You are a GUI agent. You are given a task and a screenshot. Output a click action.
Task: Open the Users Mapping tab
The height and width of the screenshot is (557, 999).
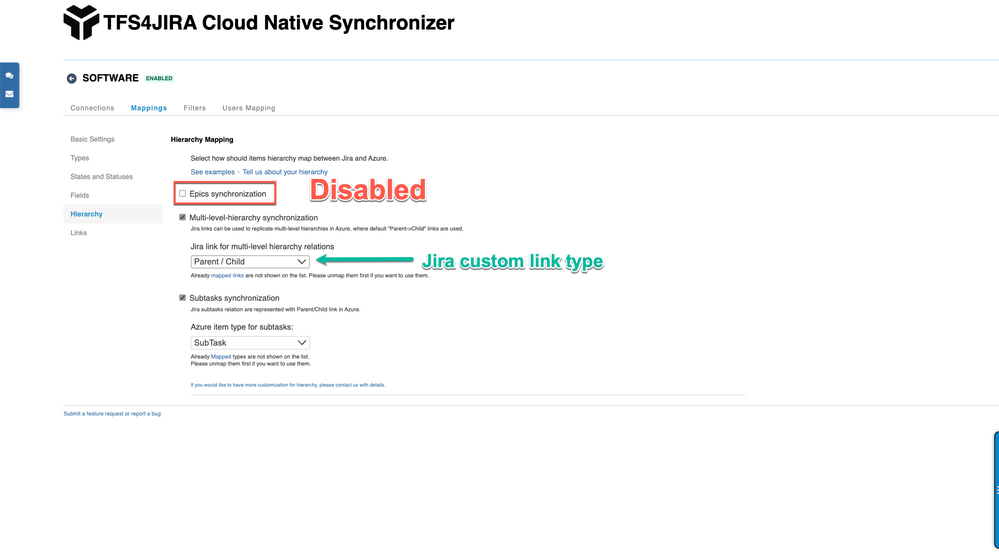pyautogui.click(x=248, y=108)
